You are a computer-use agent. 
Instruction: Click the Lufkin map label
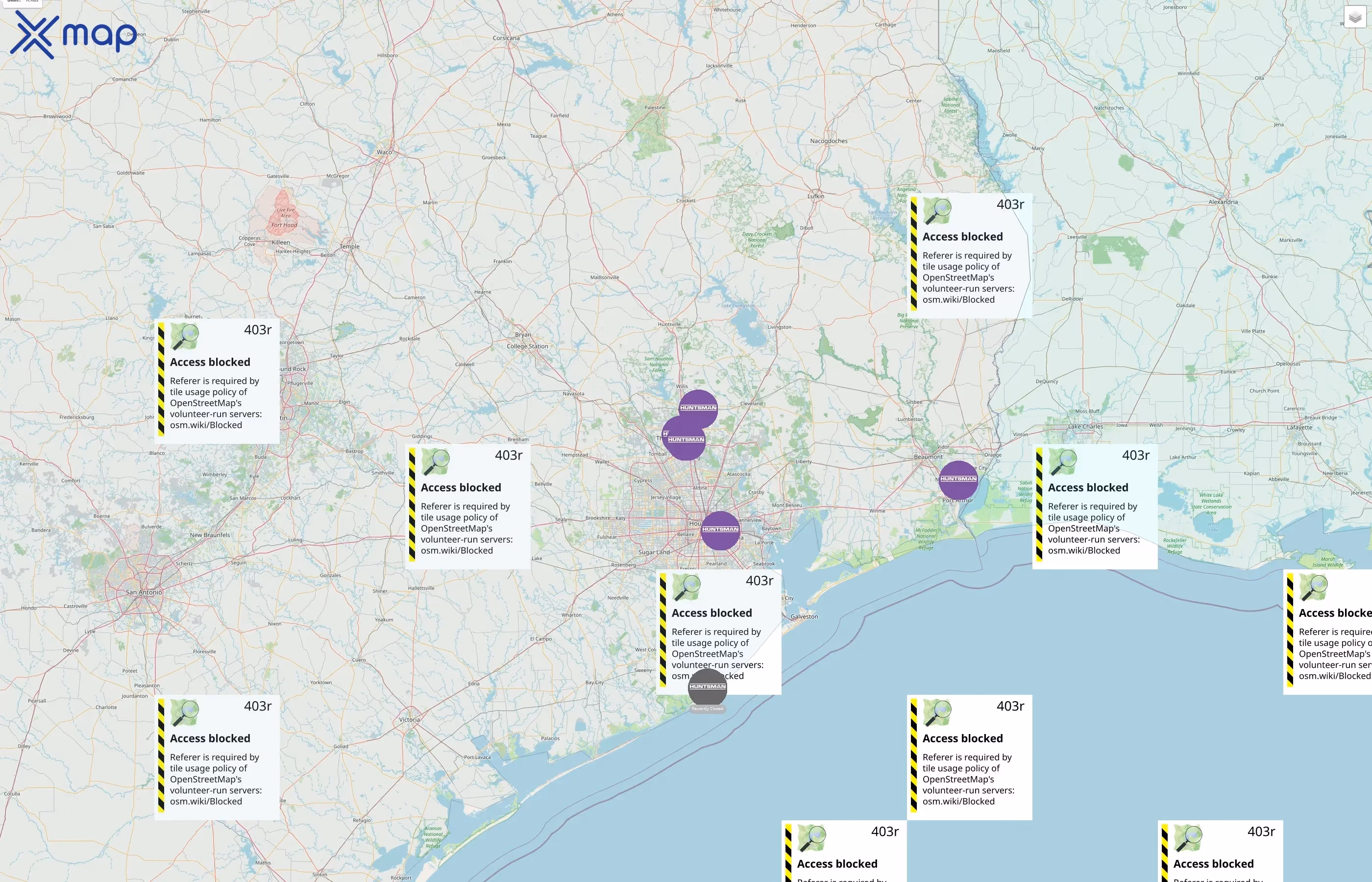816,196
